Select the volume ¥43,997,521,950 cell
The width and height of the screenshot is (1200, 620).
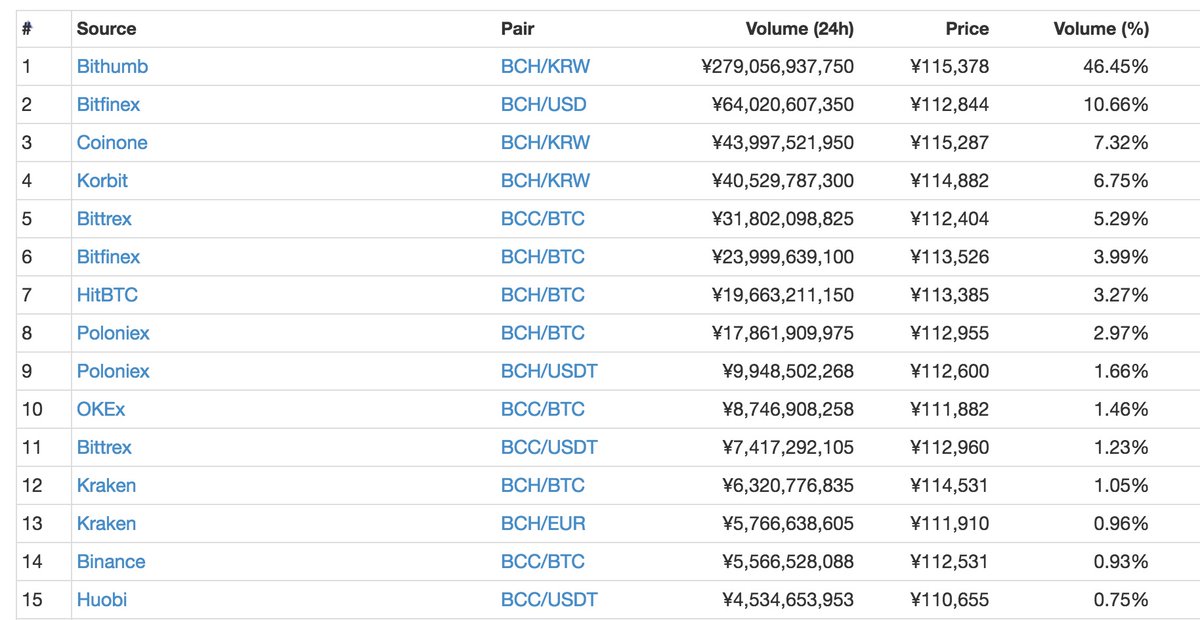tap(783, 143)
